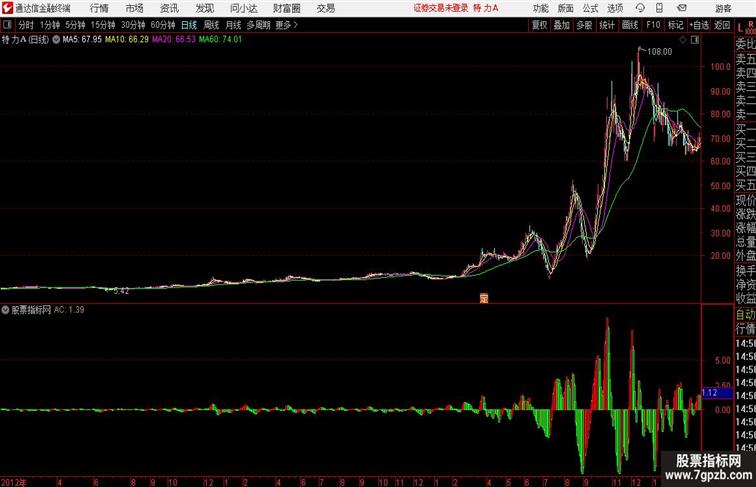Switch to the 30分钟 period tab
The height and width of the screenshot is (487, 756).
click(133, 25)
